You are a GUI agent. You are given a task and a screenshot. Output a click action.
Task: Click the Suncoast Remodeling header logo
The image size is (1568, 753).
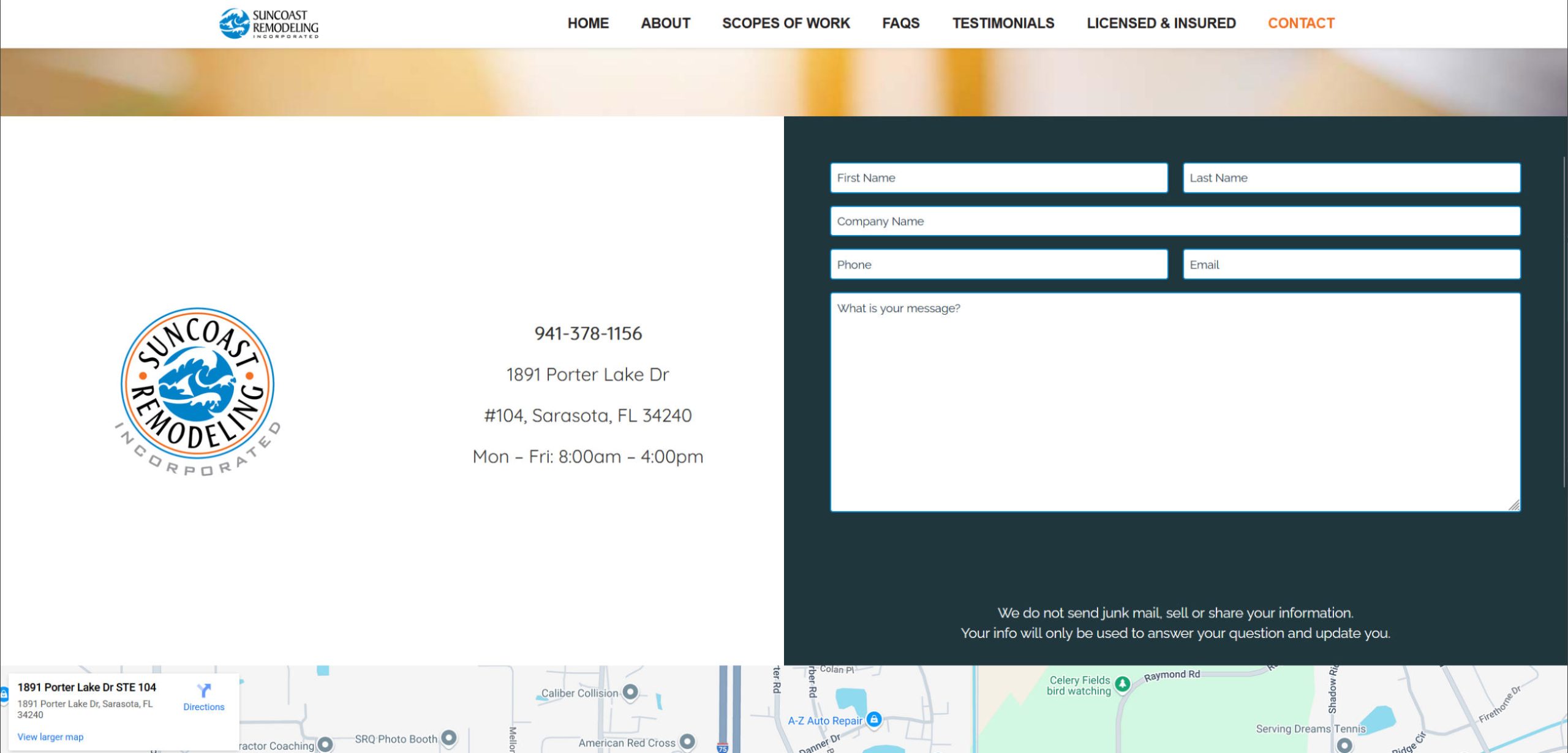(x=269, y=24)
